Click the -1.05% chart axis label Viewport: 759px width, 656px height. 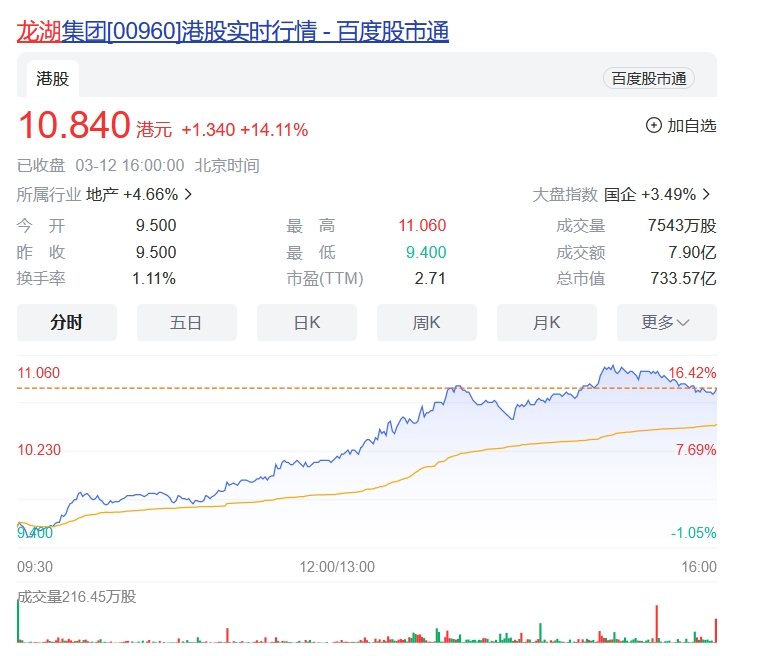[x=693, y=533]
